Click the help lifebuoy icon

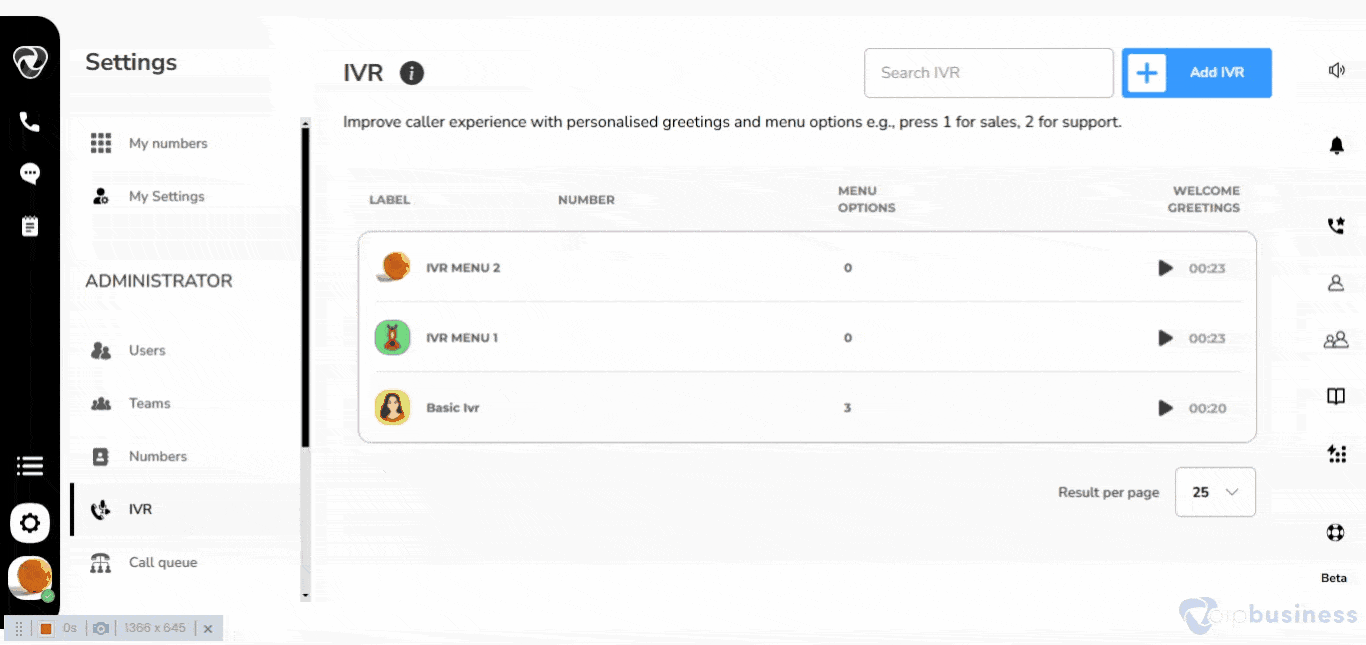[x=1335, y=532]
